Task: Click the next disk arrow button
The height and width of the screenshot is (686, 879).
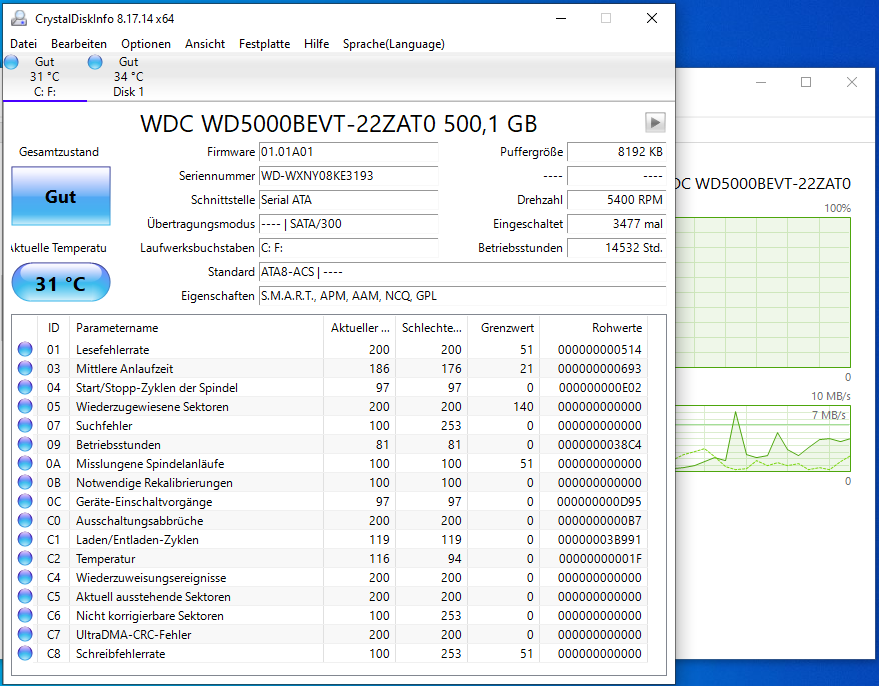Action: pos(655,122)
